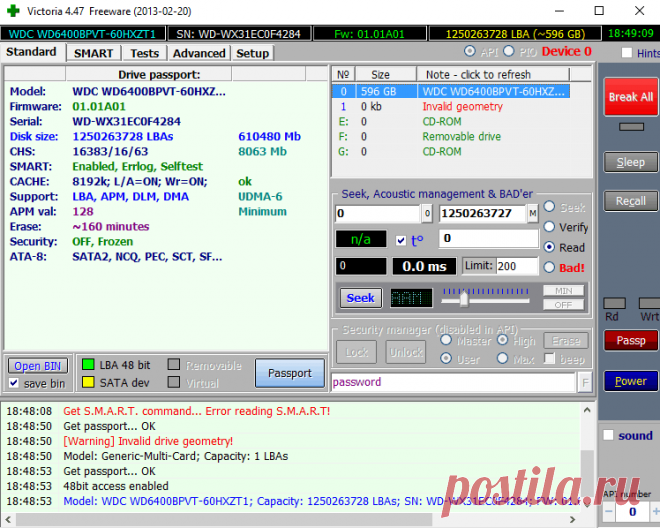Open the Tests tab
660x528 pixels.
144,53
